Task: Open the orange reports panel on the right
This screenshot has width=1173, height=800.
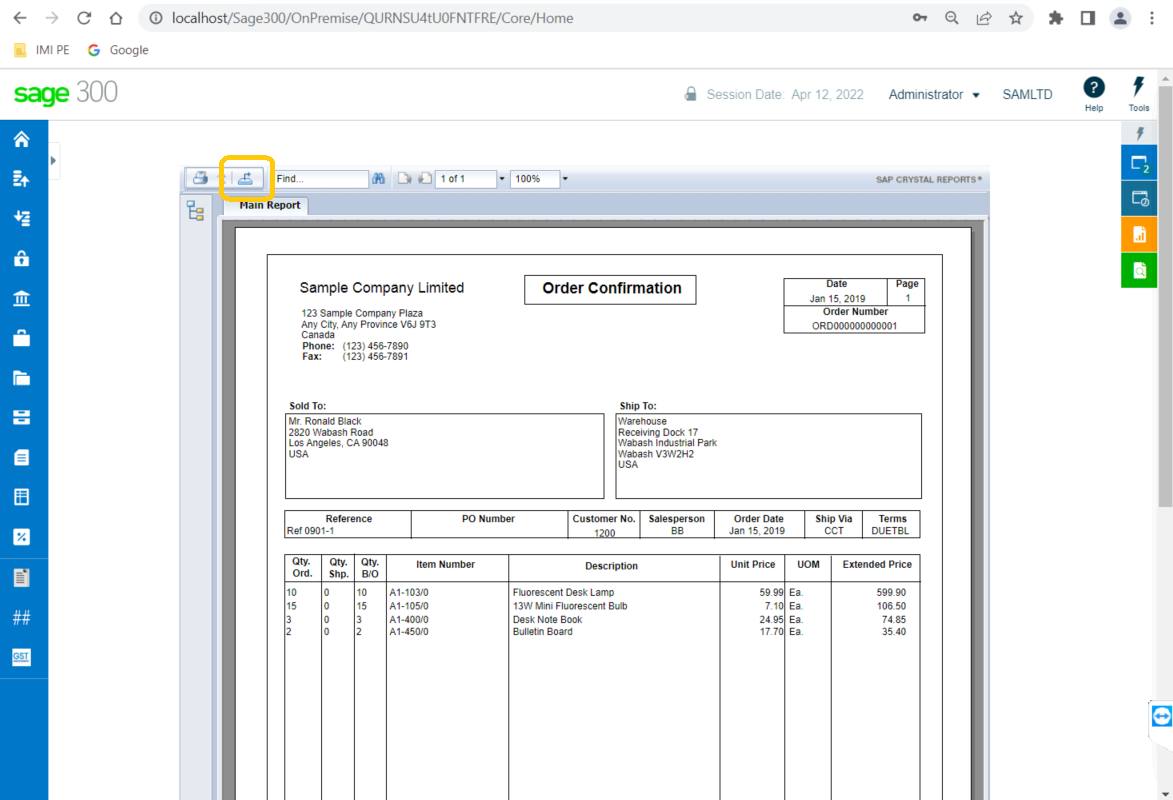Action: click(x=1139, y=234)
